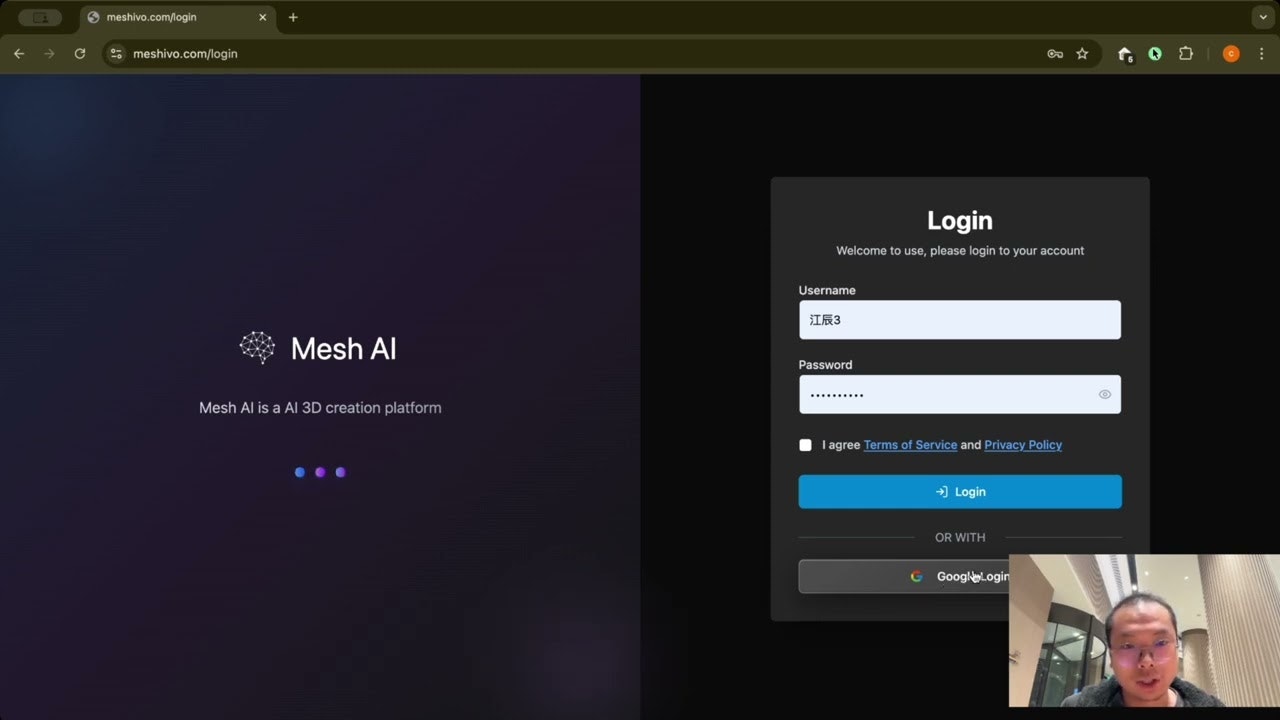1280x720 pixels.
Task: Open the Chrome password manager key icon
Action: tap(1054, 54)
